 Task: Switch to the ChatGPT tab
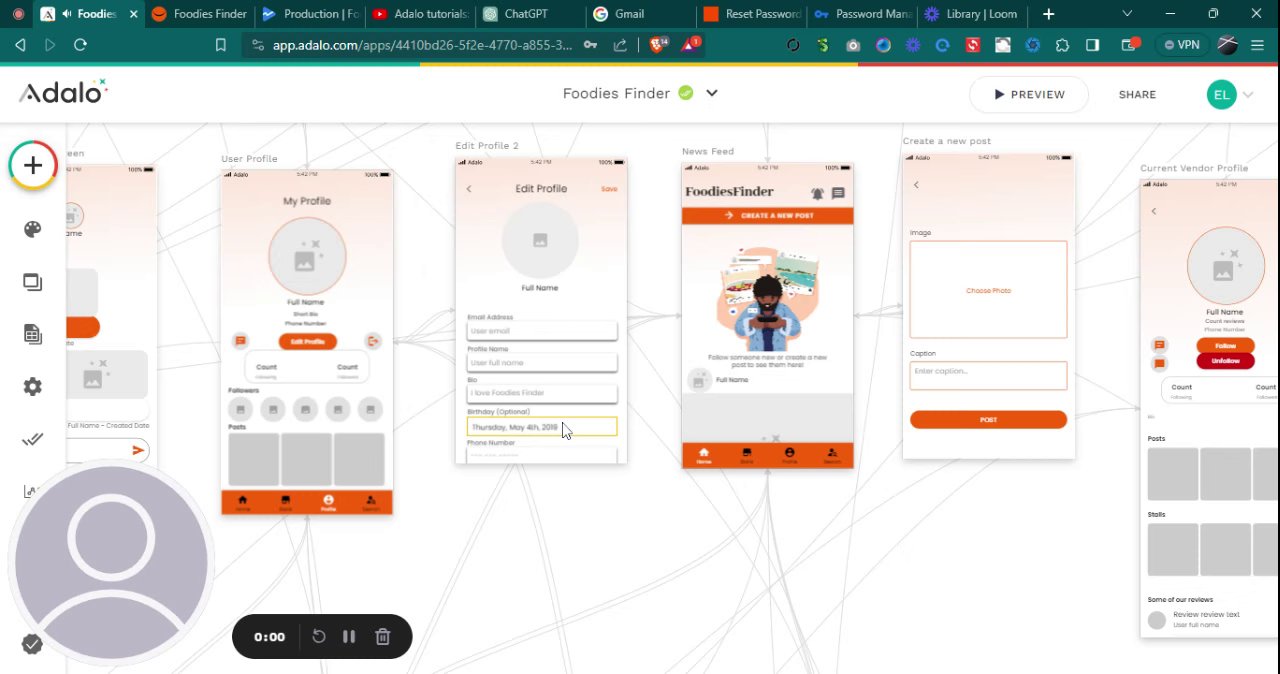click(x=529, y=14)
